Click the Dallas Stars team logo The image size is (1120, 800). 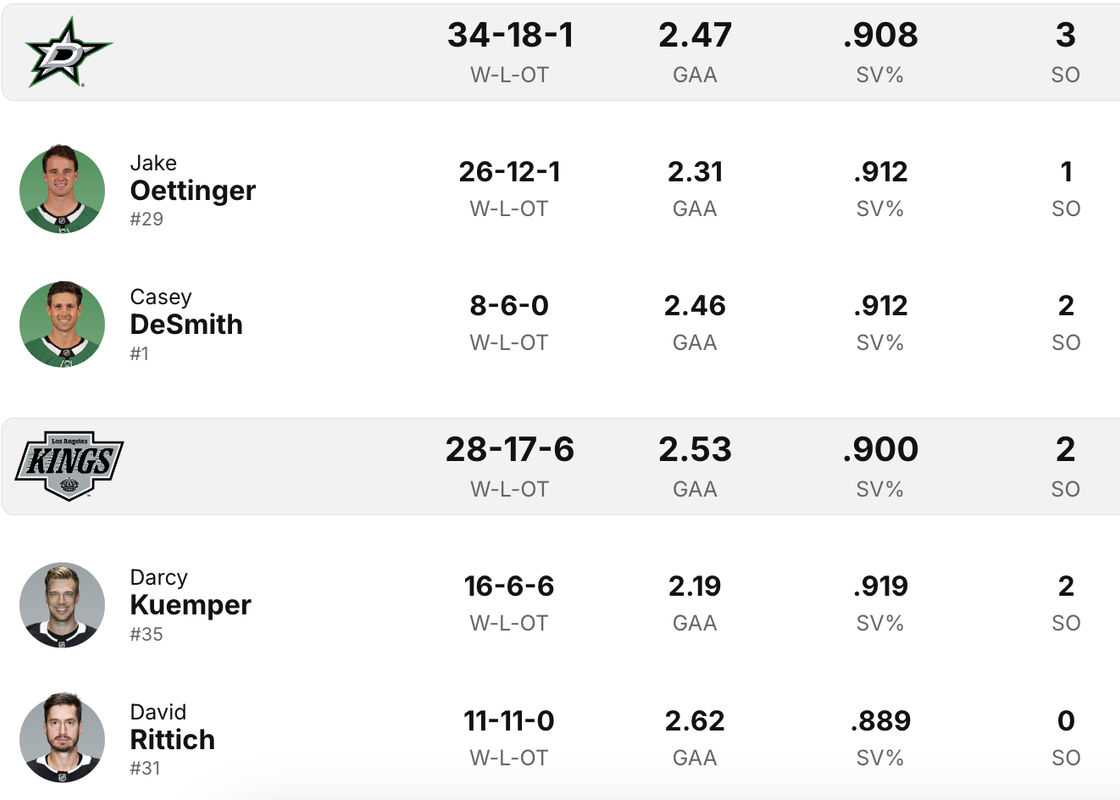[69, 52]
